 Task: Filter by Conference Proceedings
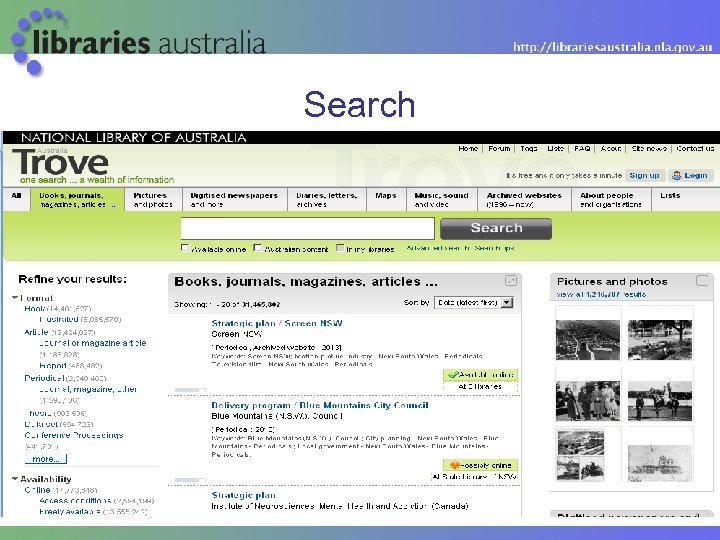point(74,435)
